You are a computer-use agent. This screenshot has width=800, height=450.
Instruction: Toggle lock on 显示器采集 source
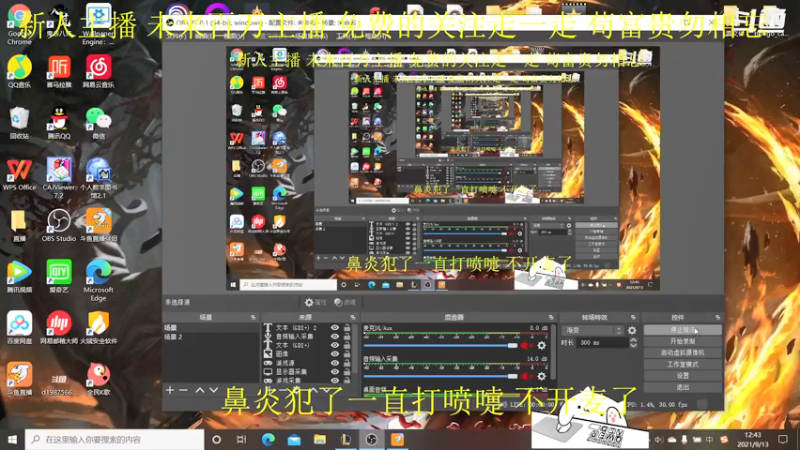(x=347, y=371)
